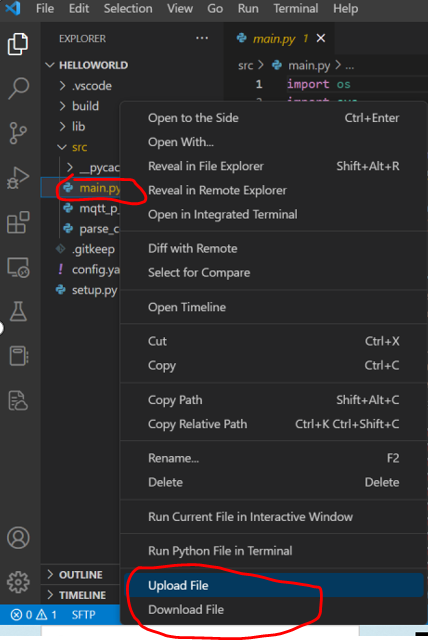Open the Source Control view icon
The image size is (428, 640).
tap(18, 133)
